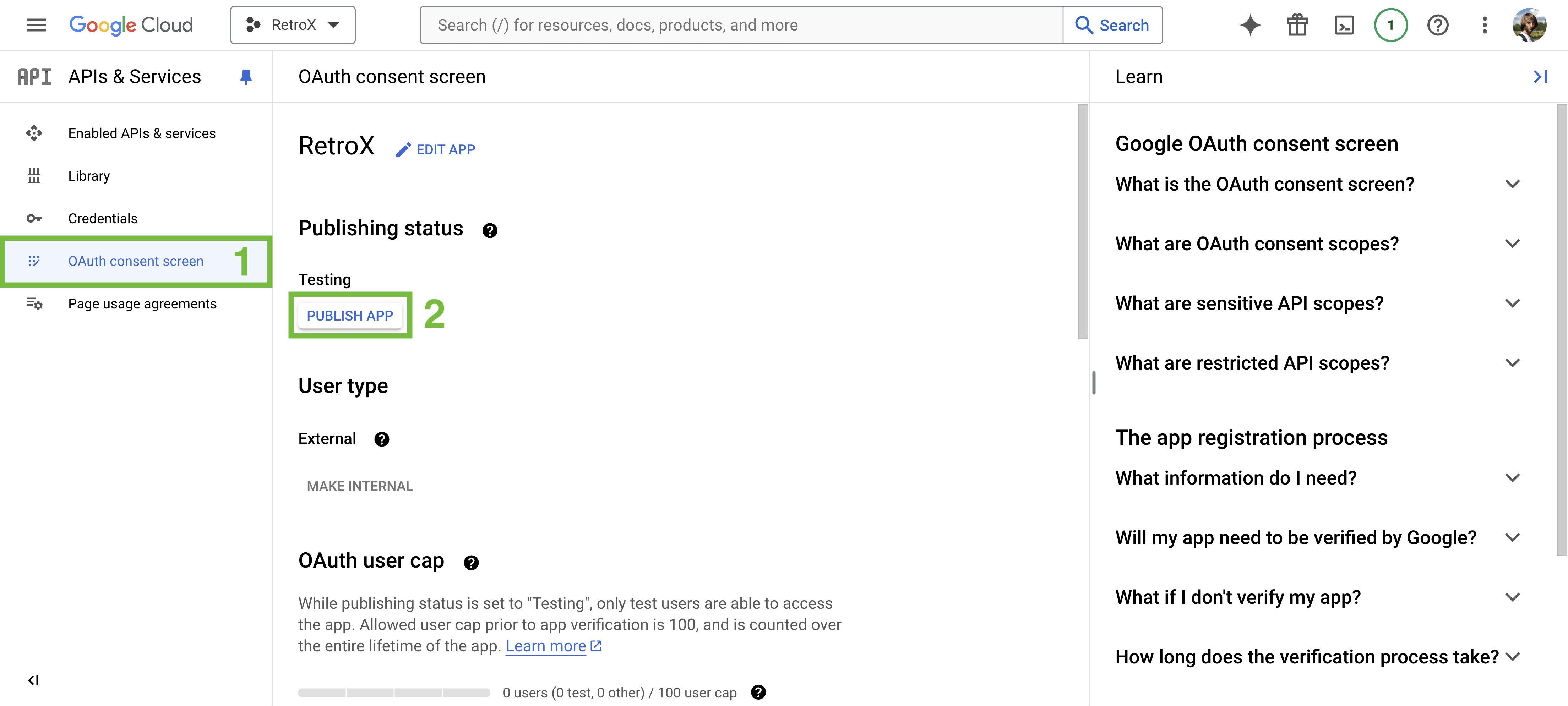1568x706 pixels.
Task: Open the RetroX project selector dropdown
Action: pyautogui.click(x=293, y=25)
